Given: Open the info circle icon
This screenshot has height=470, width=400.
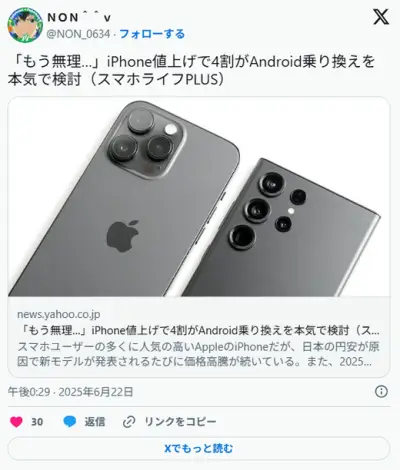Looking at the screenshot, I should [x=381, y=391].
